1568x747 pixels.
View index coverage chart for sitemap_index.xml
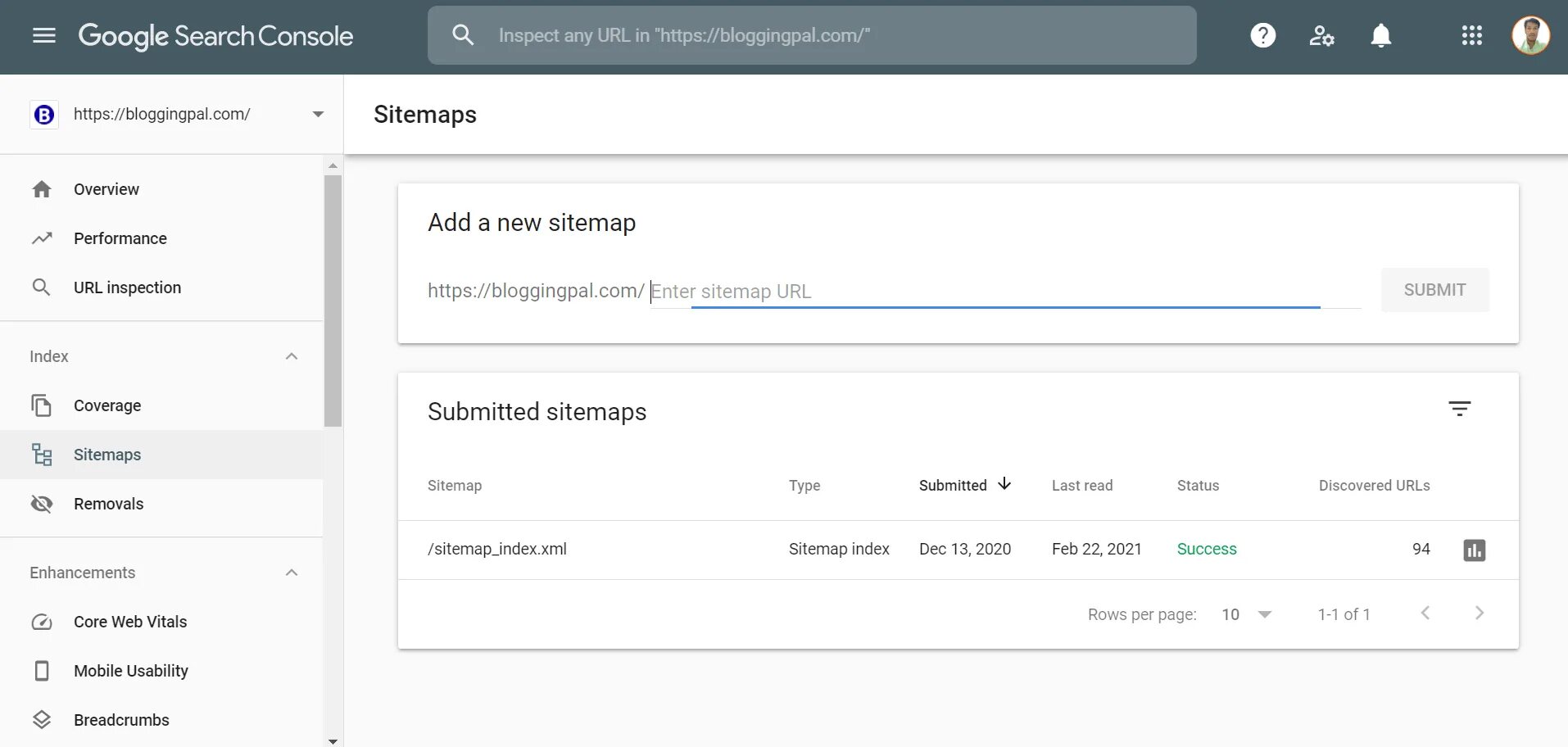click(x=1474, y=550)
